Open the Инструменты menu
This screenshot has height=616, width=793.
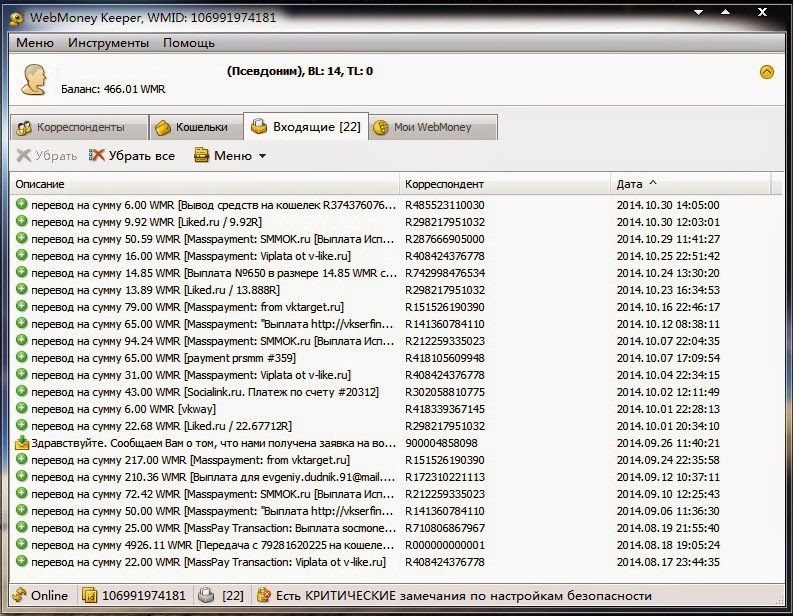108,43
